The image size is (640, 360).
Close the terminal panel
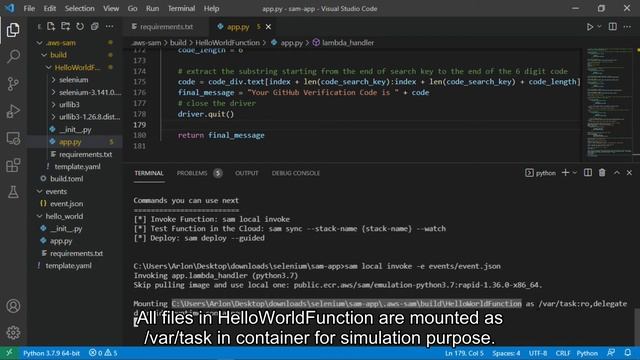(629, 173)
